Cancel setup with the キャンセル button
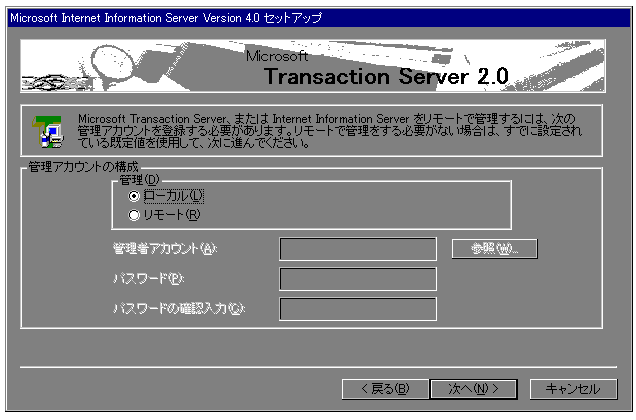 [573, 389]
